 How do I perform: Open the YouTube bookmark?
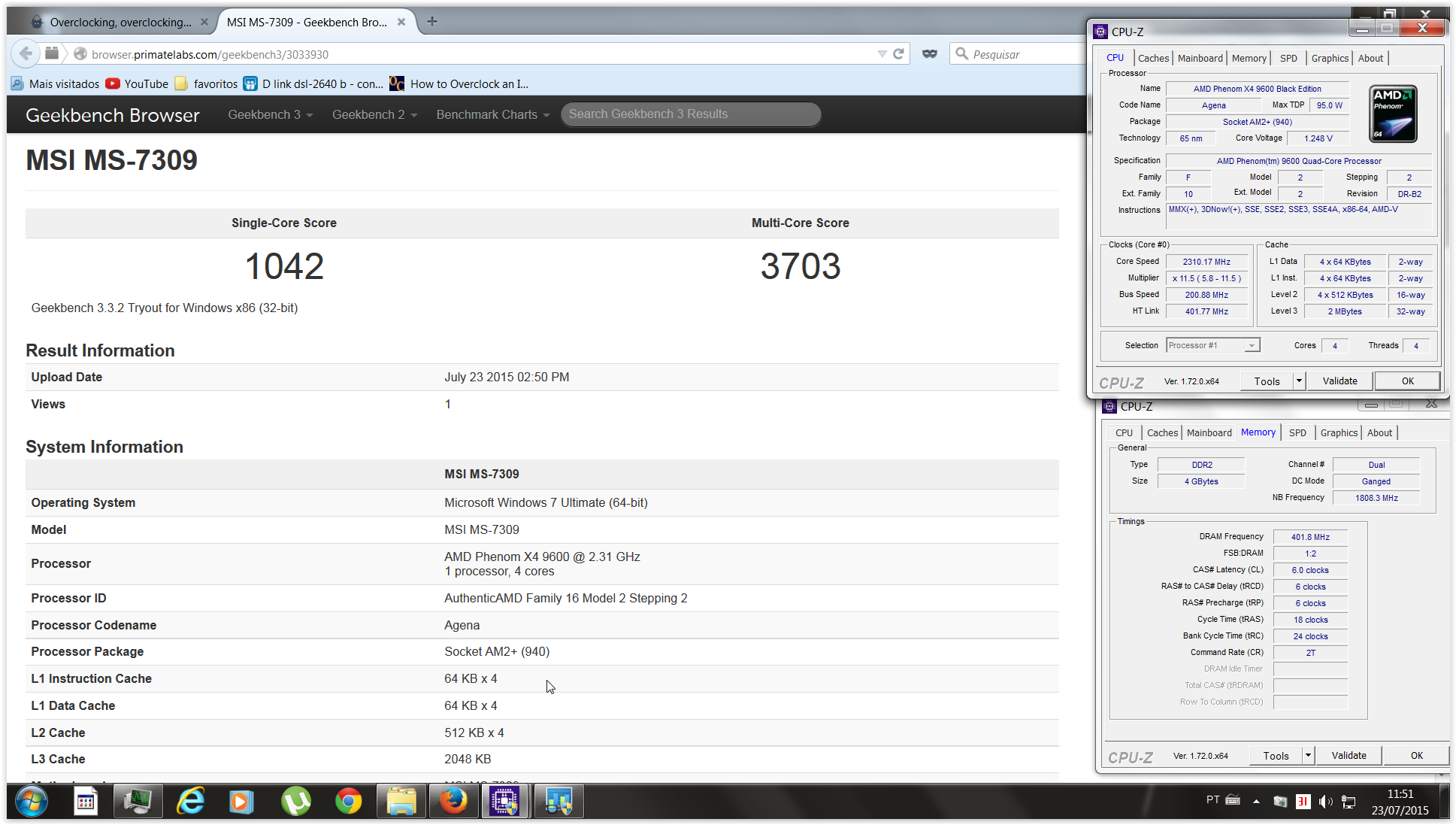137,83
